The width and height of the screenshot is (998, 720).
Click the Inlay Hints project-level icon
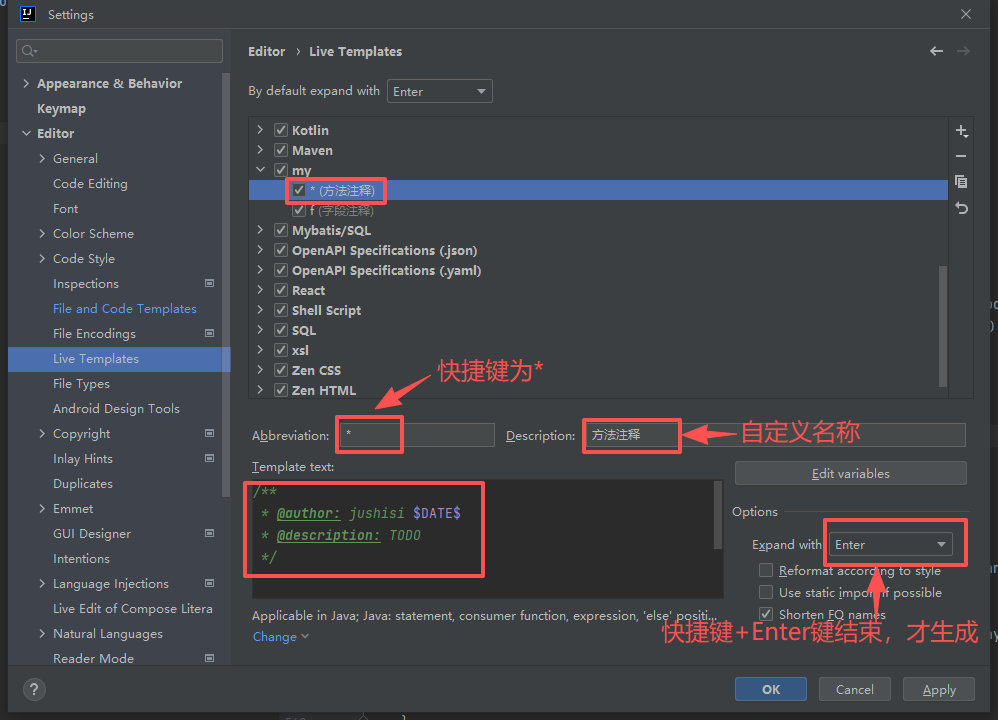coord(209,458)
